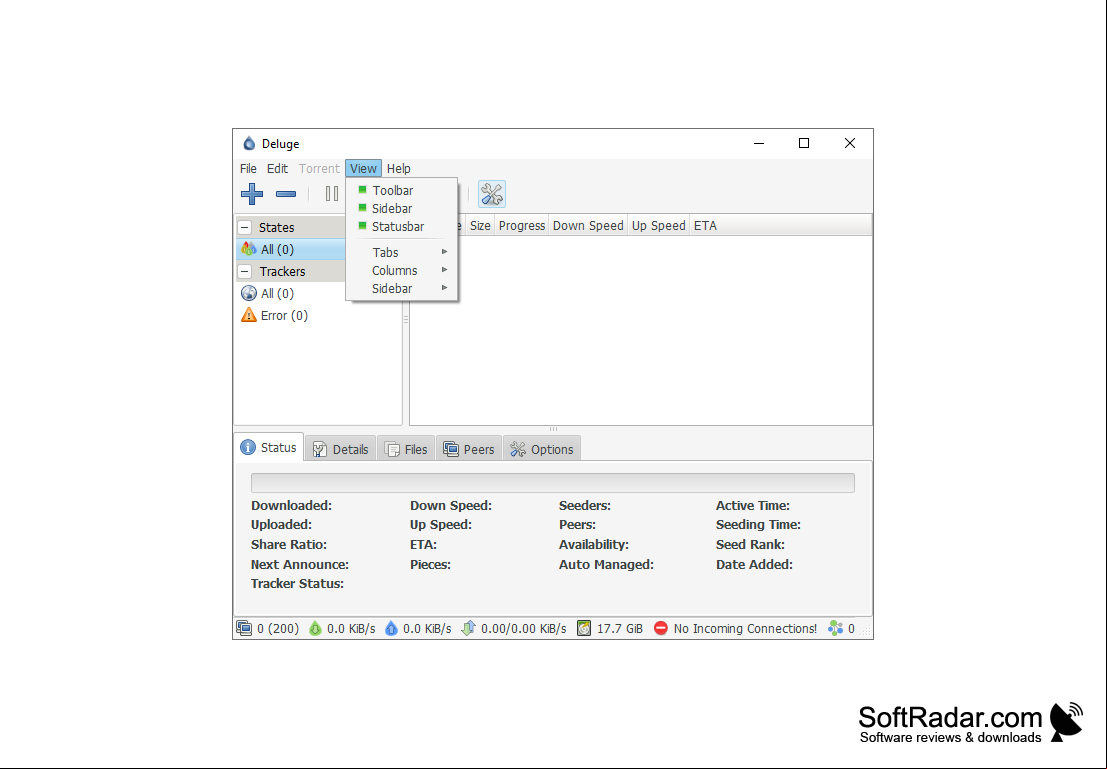Screen dimensions: 1107x769
Task: Open Preferences via the wrench and screwdriver icon
Action: pos(491,194)
